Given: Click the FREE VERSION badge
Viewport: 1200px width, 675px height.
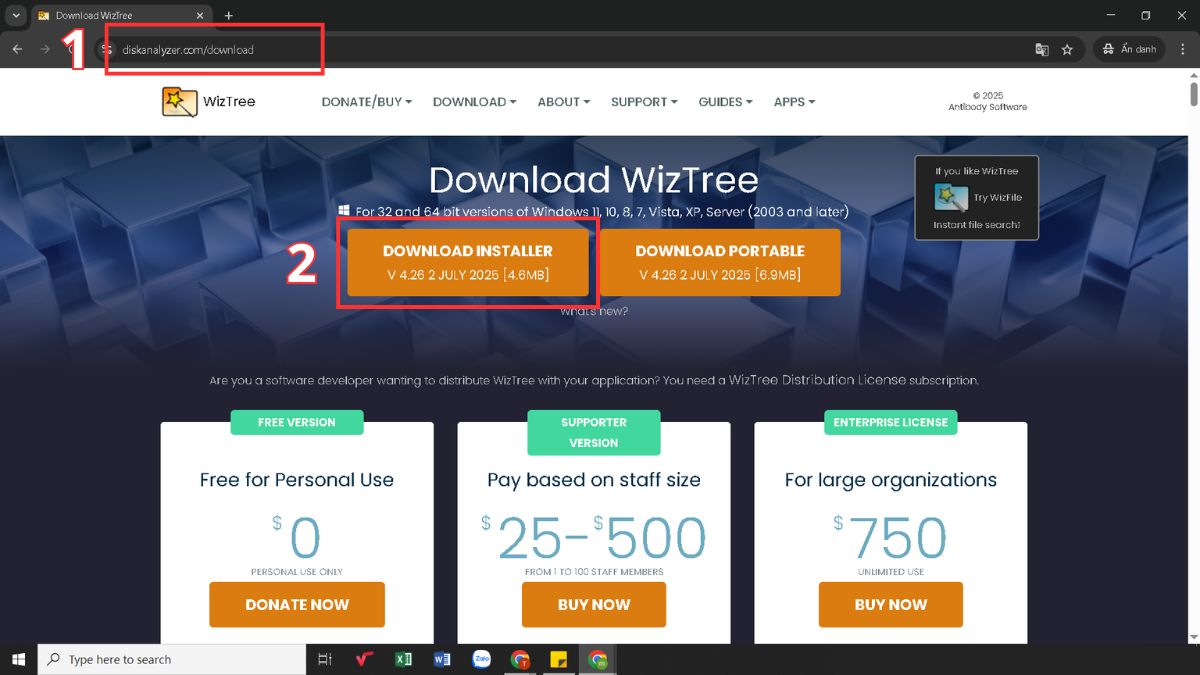Looking at the screenshot, I should 297,422.
